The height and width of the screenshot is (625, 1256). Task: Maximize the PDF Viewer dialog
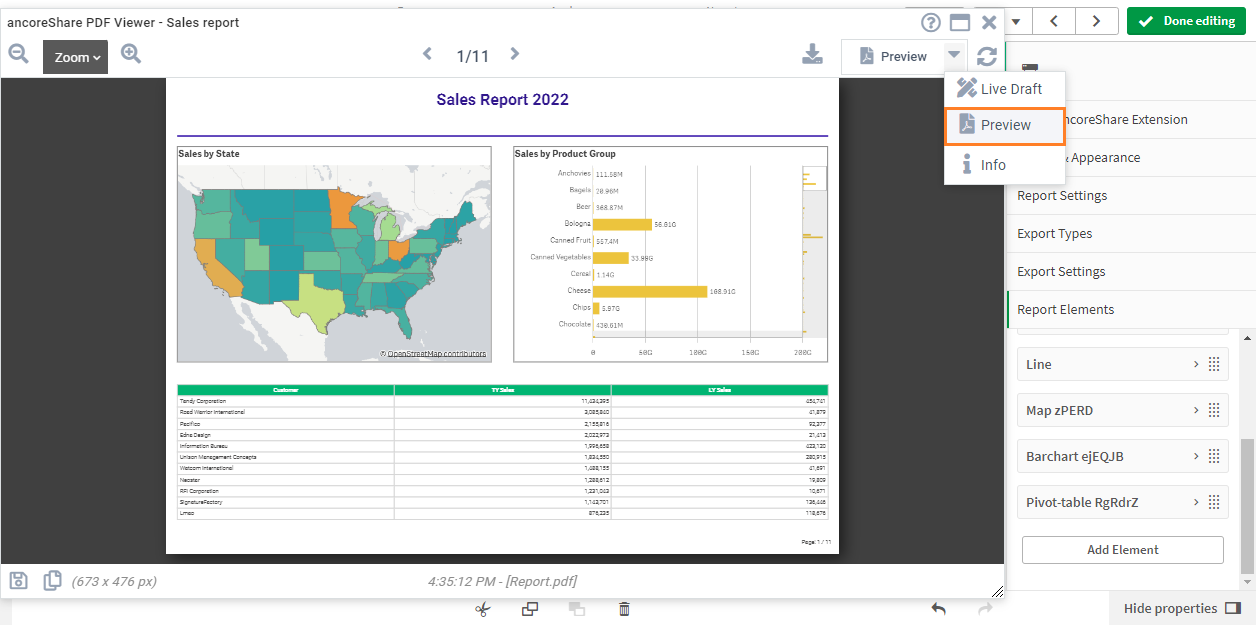[960, 23]
